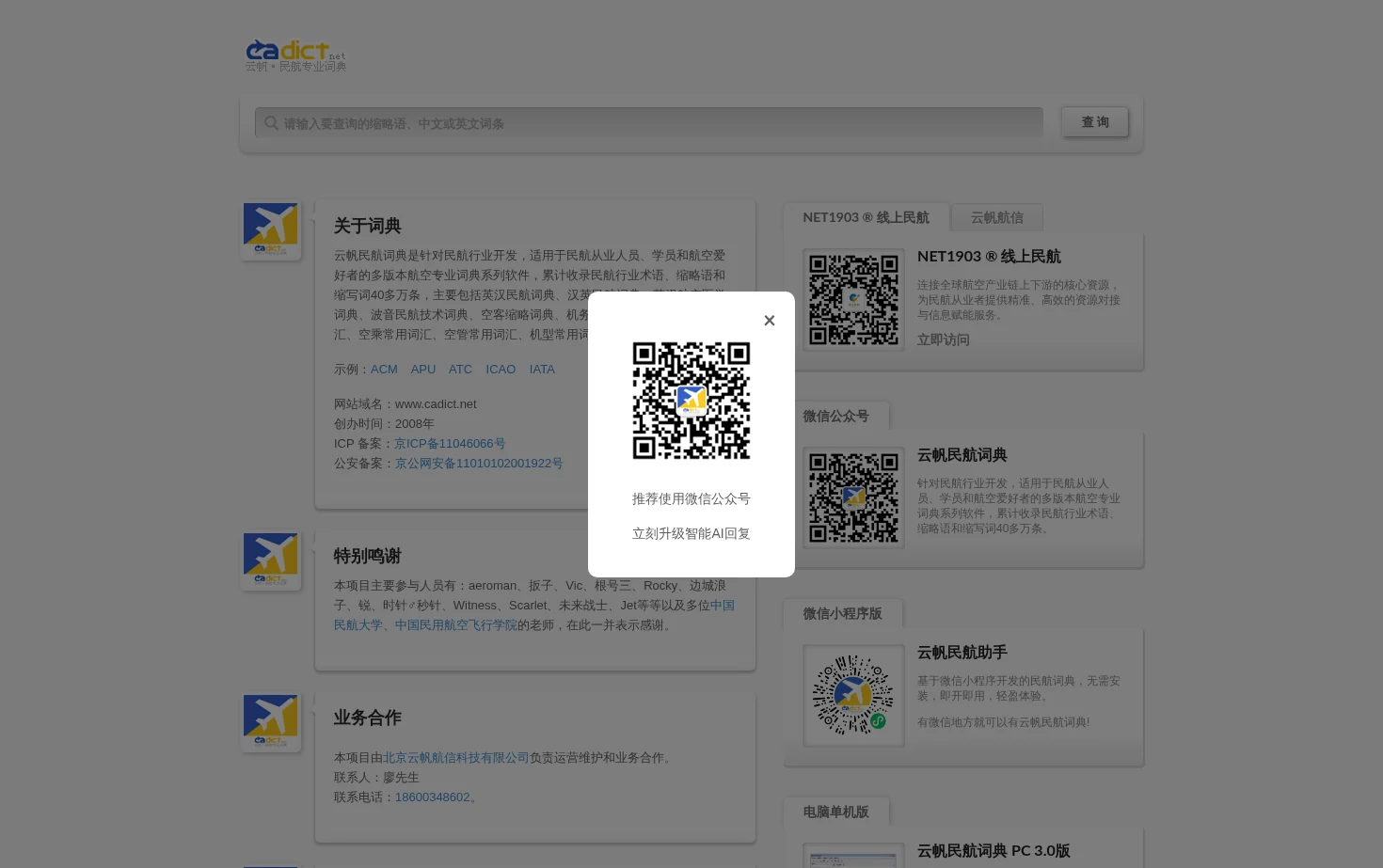1383x868 pixels.
Task: Click the 创办时间：2008年 line
Action: click(384, 424)
